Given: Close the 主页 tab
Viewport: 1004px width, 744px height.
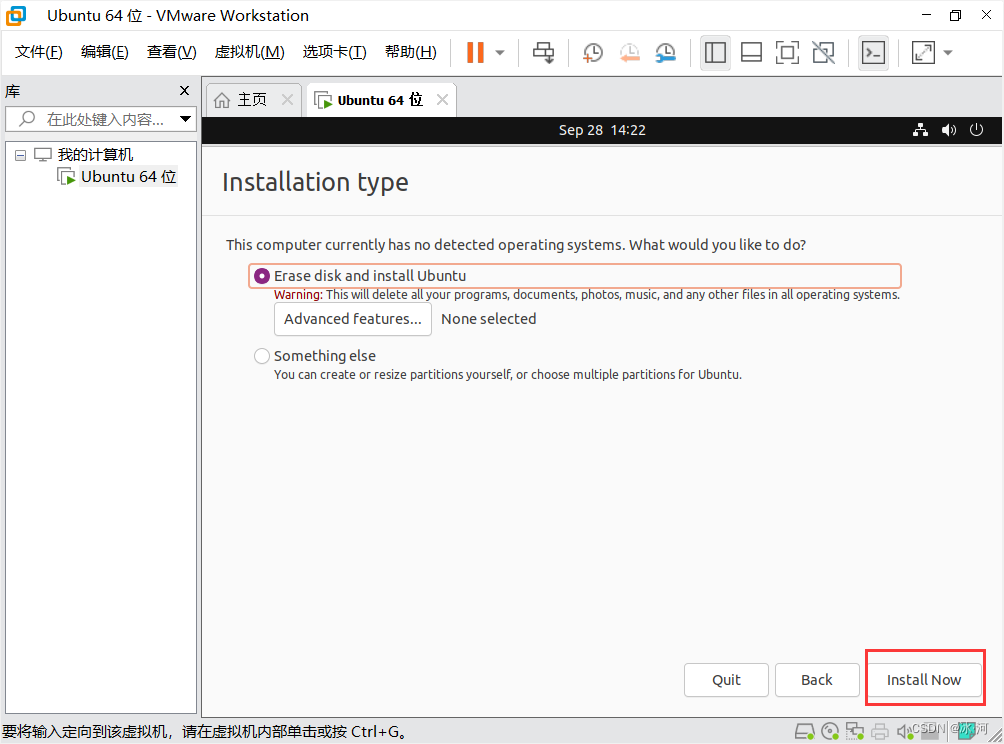Looking at the screenshot, I should [287, 100].
